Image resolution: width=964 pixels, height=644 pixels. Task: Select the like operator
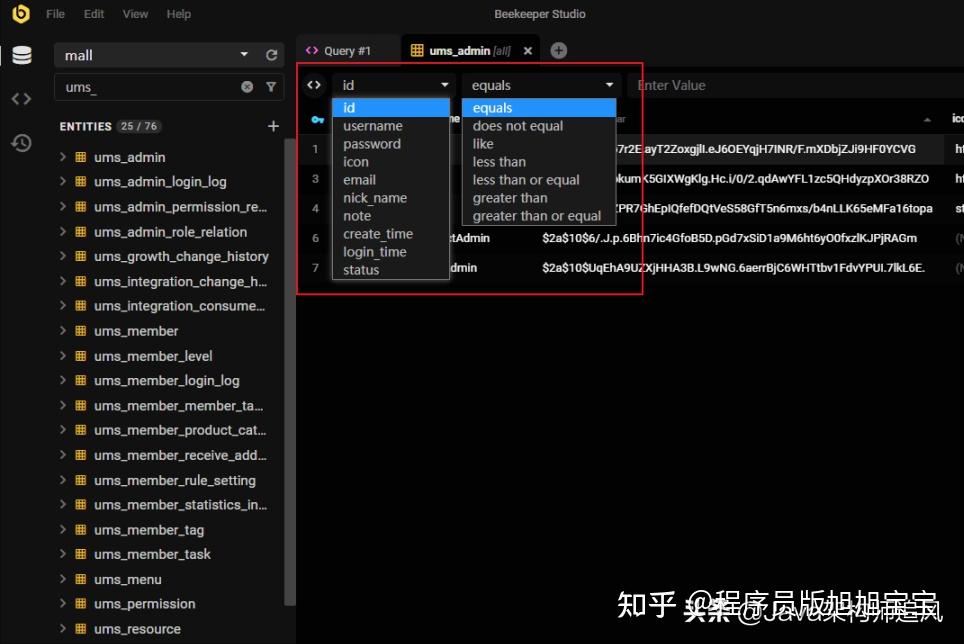(x=539, y=144)
